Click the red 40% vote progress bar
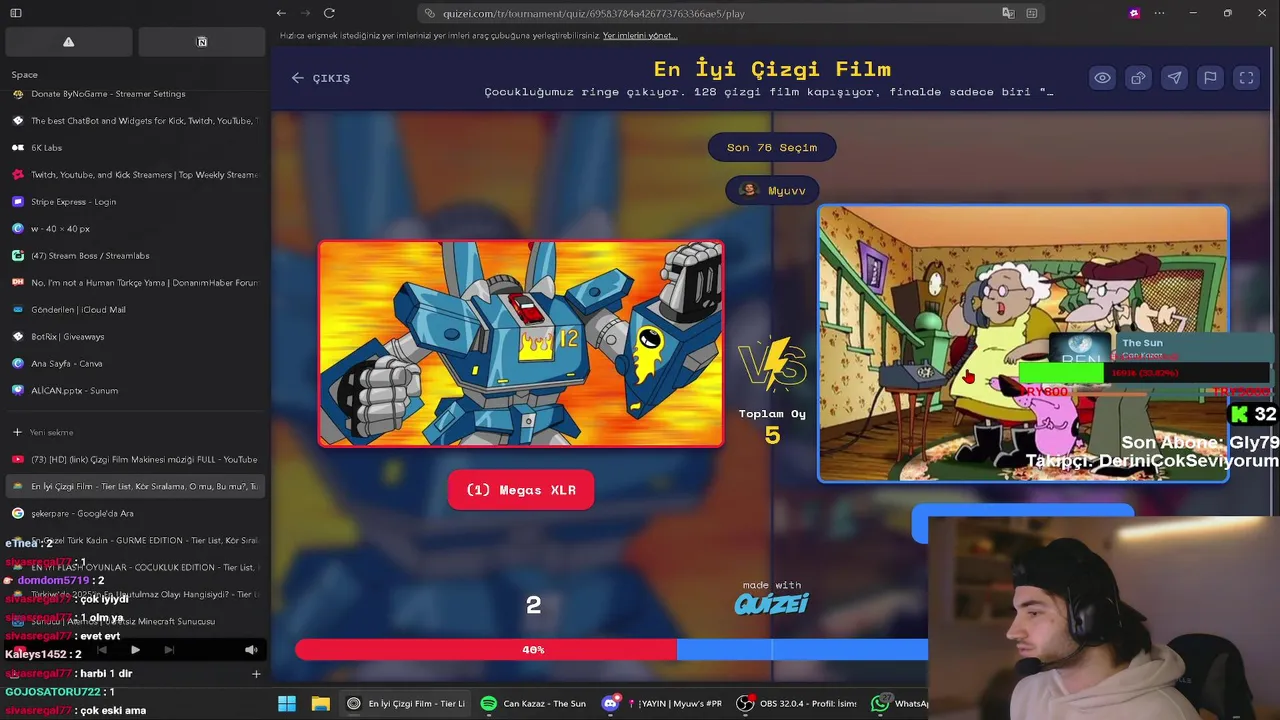The width and height of the screenshot is (1280, 720). [x=486, y=650]
